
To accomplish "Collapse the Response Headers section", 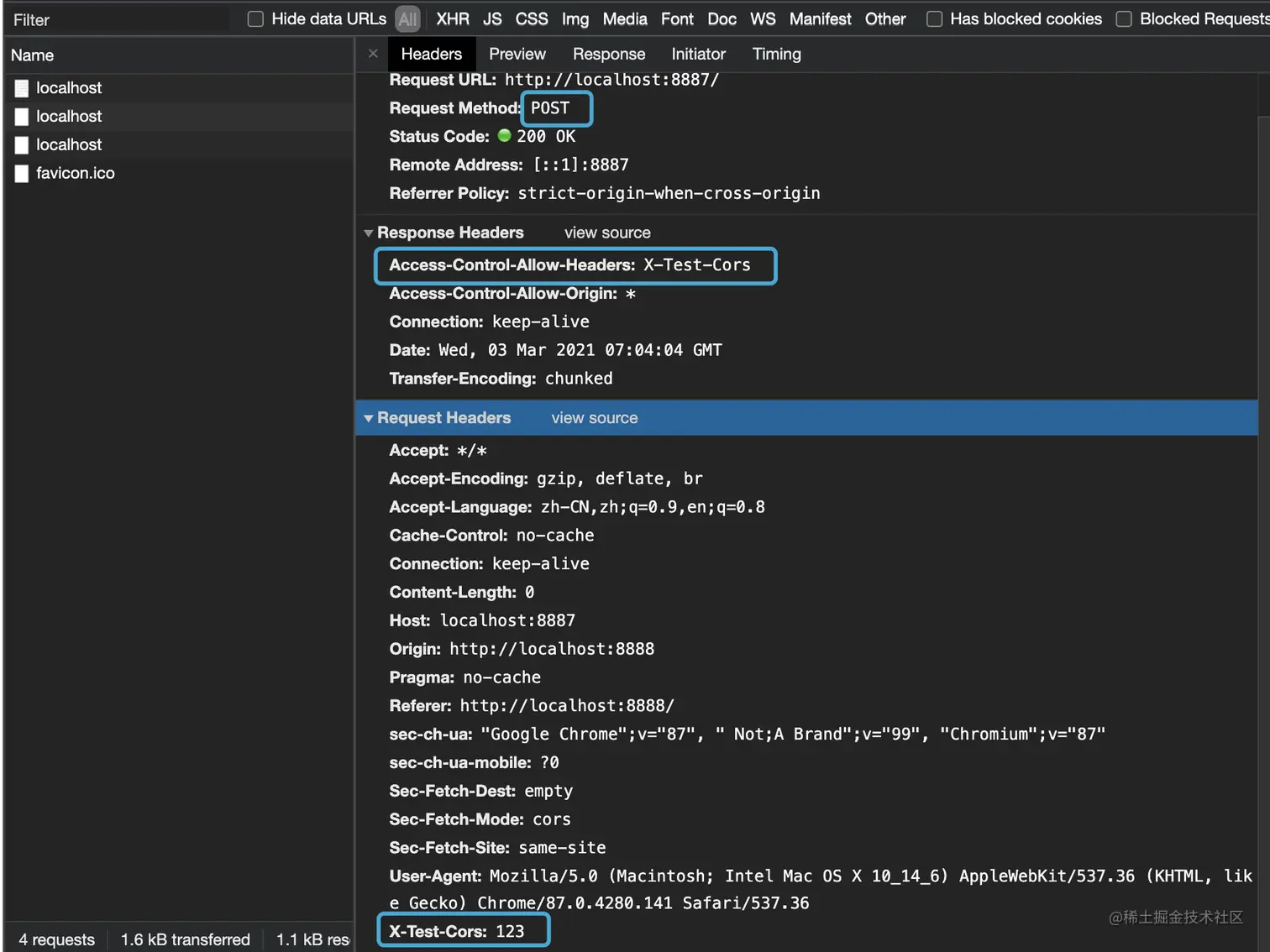I will pos(368,233).
